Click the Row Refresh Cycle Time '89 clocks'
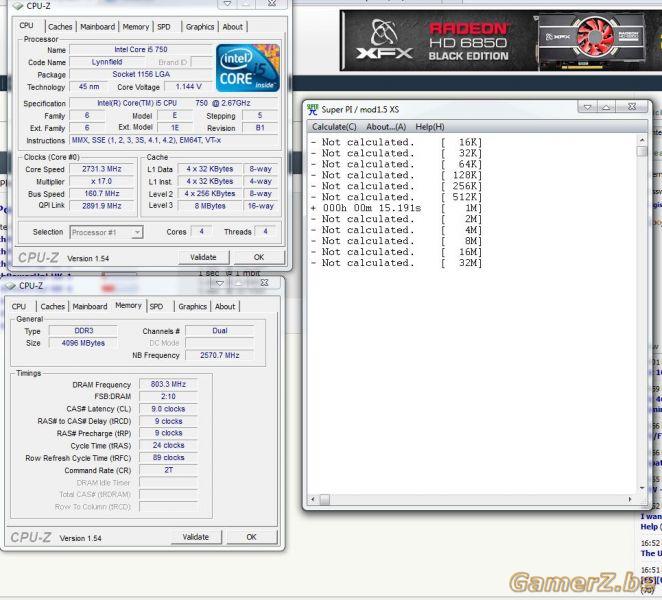The width and height of the screenshot is (662, 600). point(168,457)
